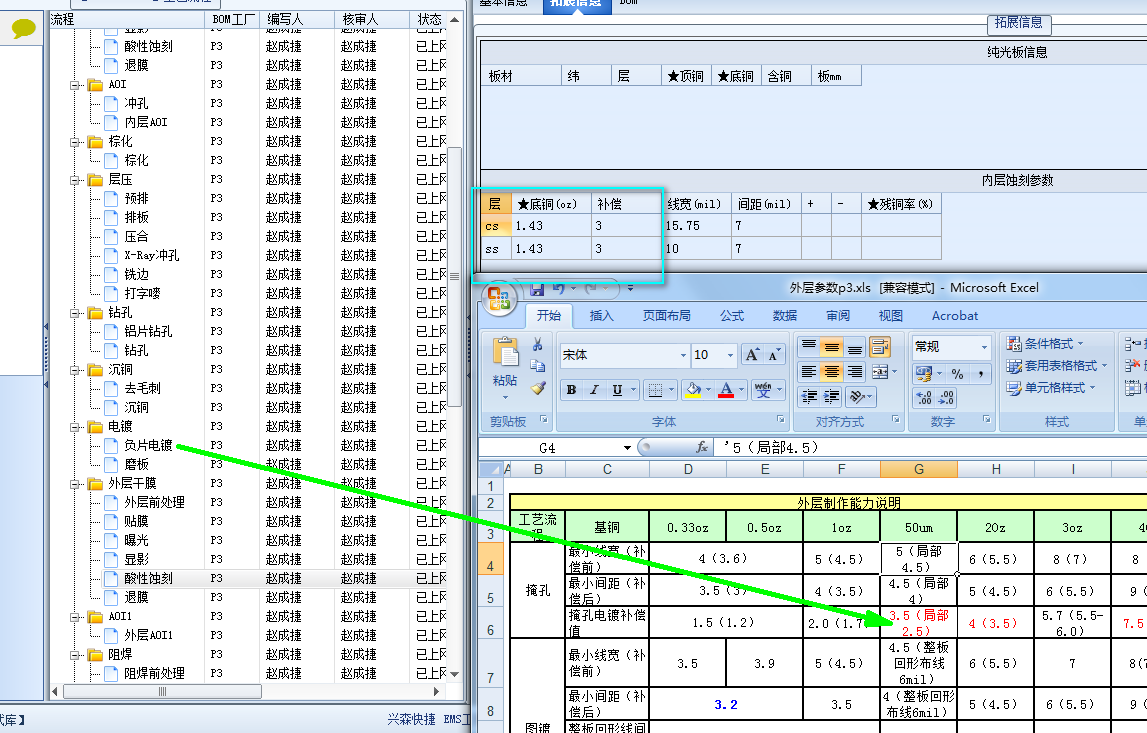Align cell text to bottom

click(854, 347)
